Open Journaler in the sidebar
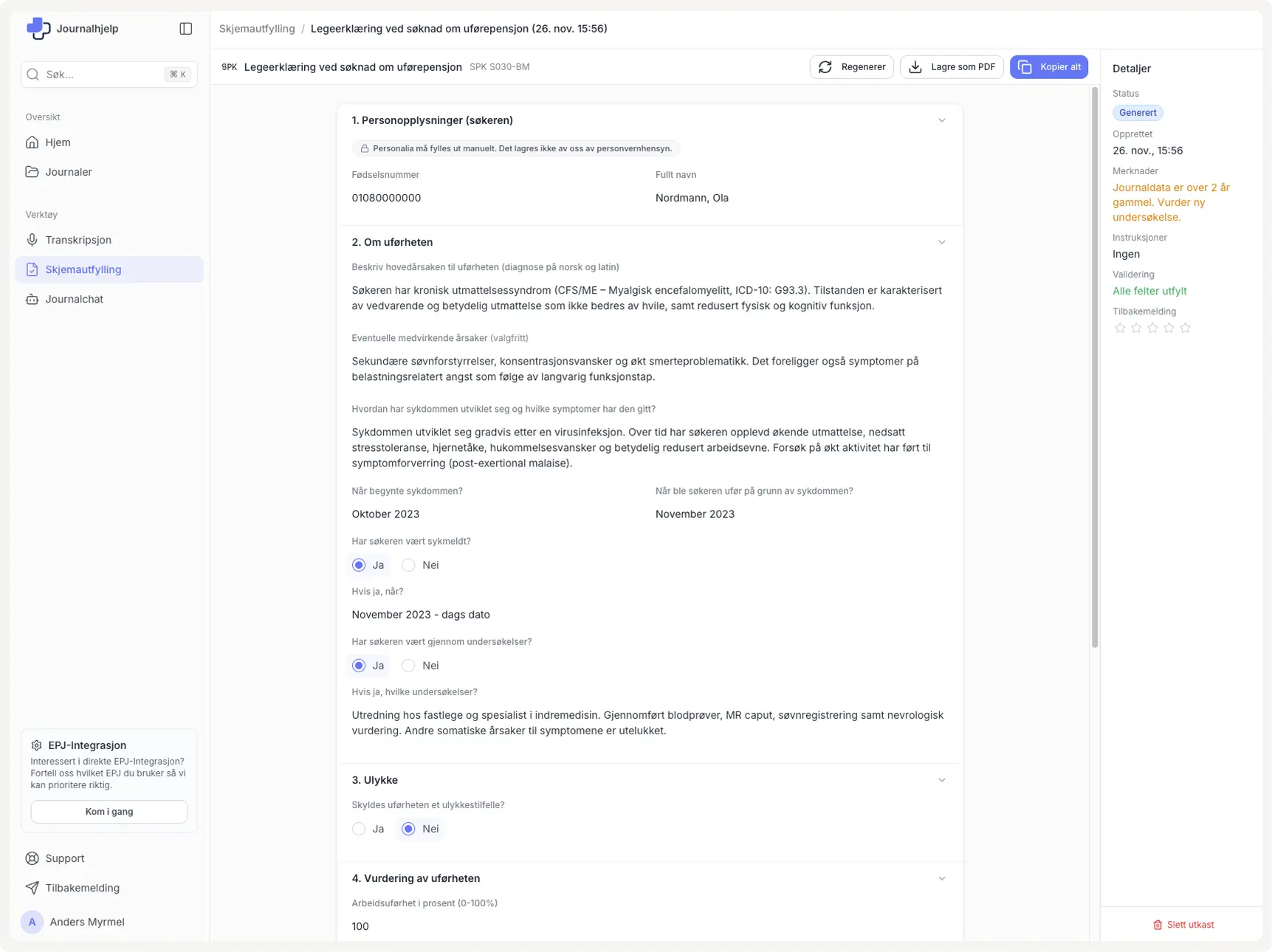The image size is (1272, 952). pos(69,172)
